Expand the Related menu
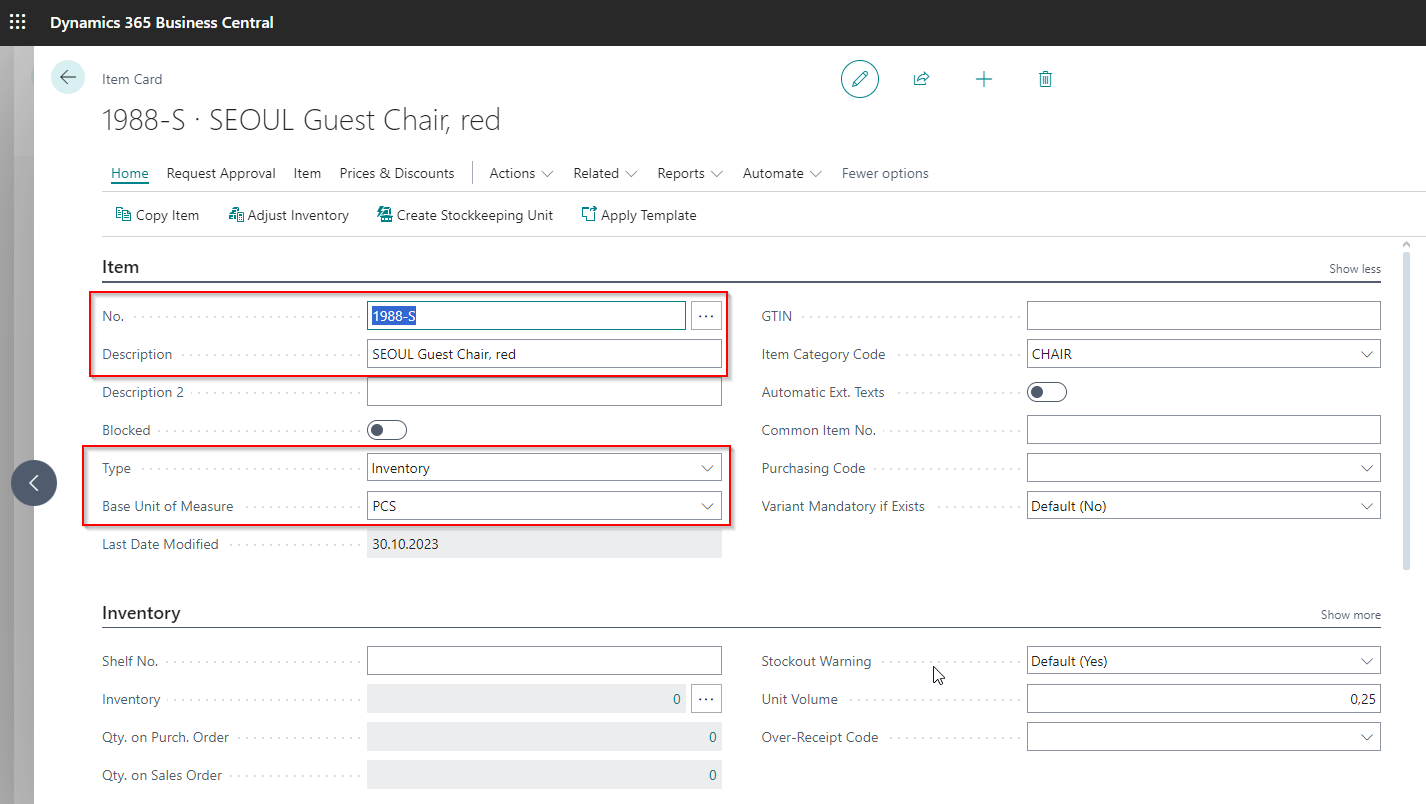The image size is (1426, 804). [605, 173]
